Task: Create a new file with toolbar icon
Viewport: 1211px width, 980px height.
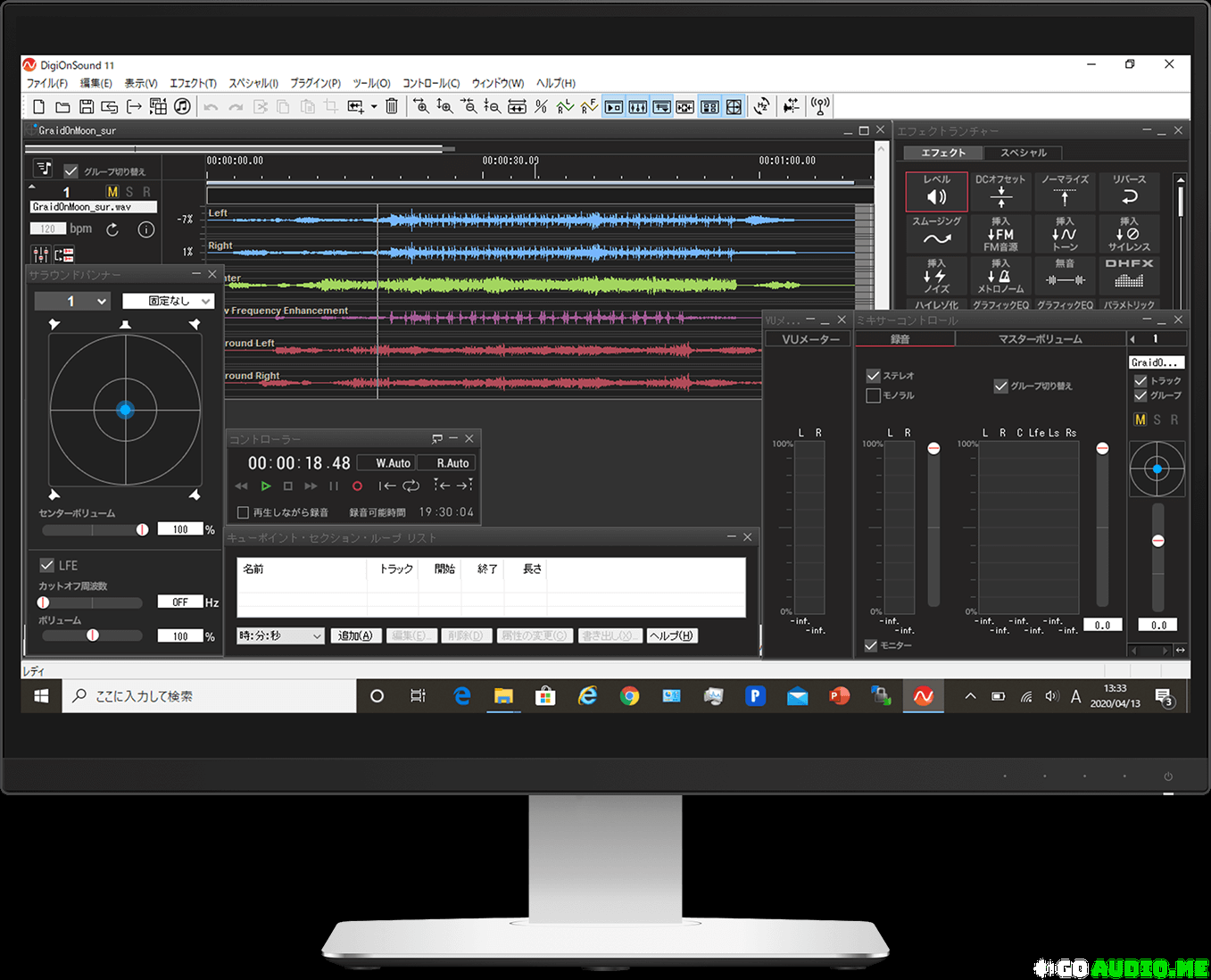Action: tap(38, 107)
